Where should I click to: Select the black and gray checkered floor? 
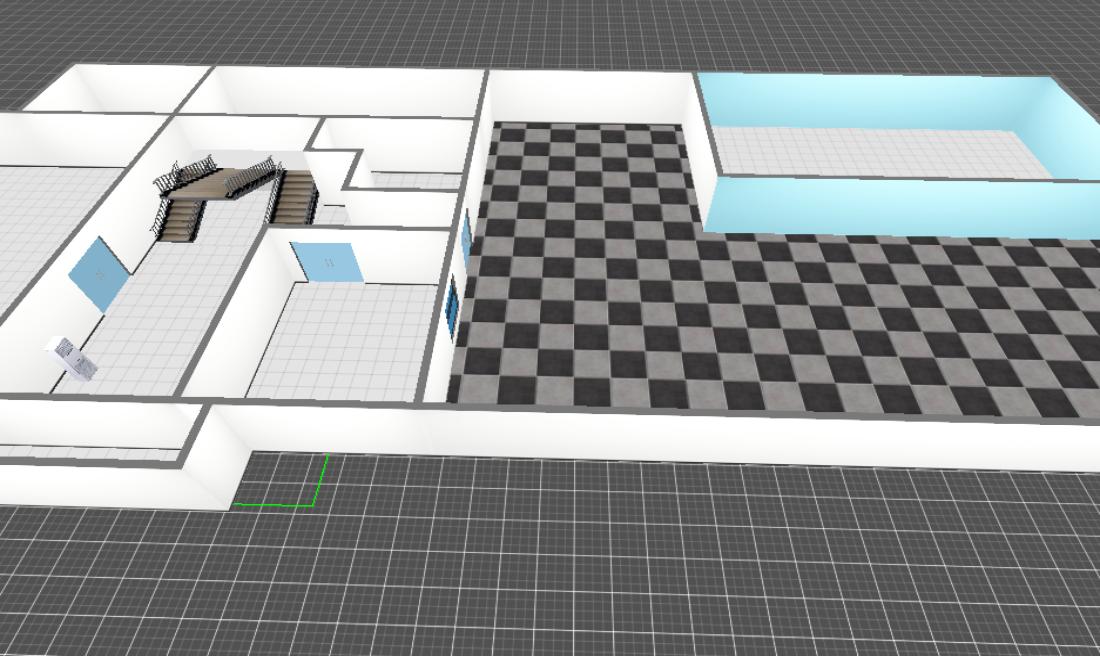pos(700,320)
